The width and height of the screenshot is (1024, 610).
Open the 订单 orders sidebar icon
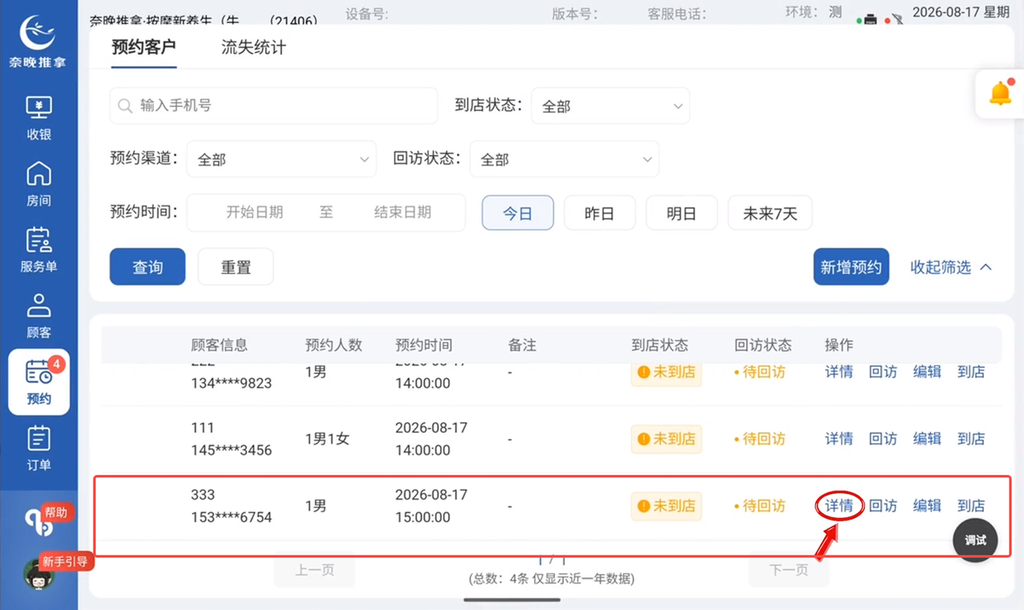[39, 448]
